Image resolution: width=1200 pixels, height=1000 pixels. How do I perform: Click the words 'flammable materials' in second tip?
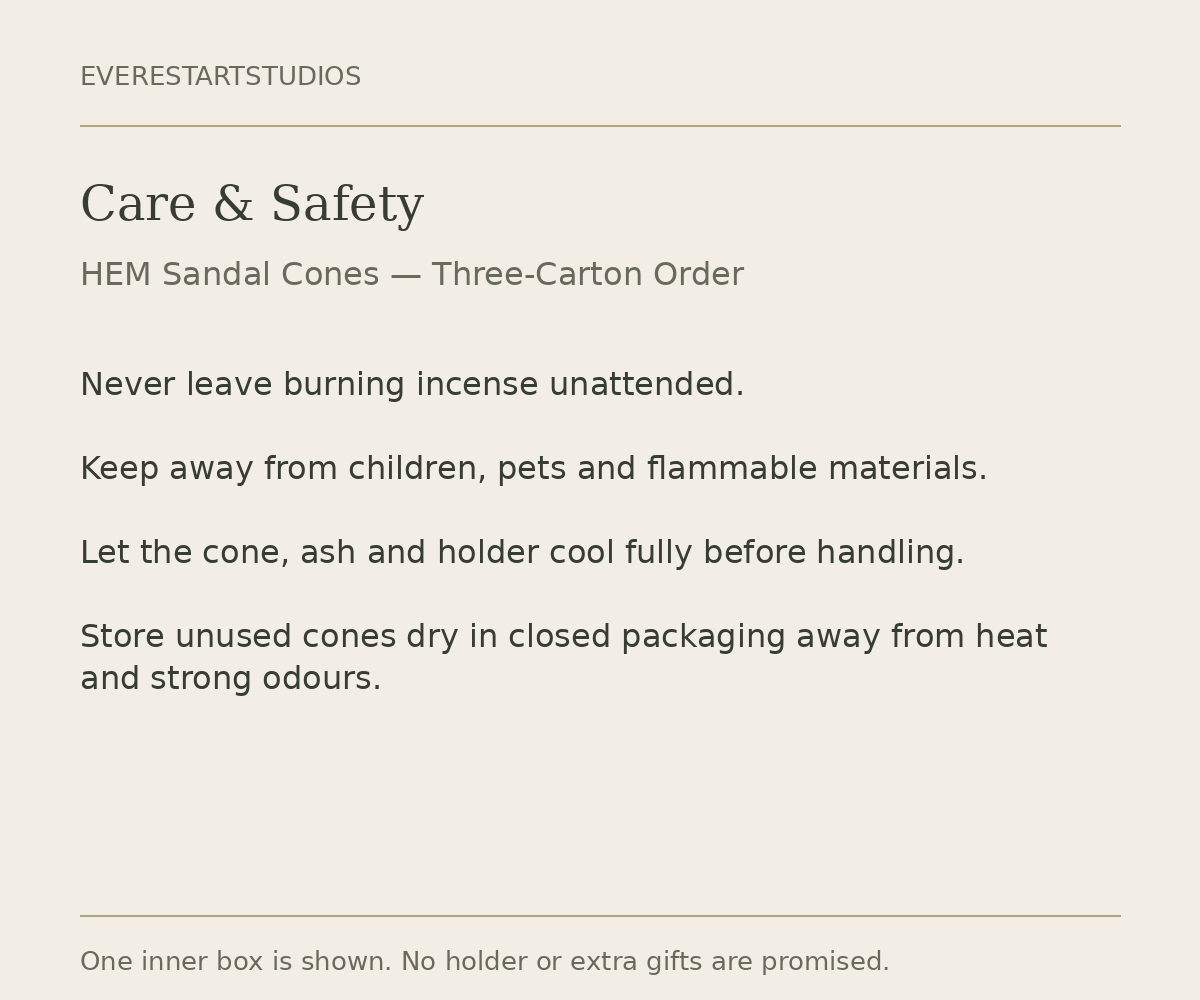pos(813,469)
